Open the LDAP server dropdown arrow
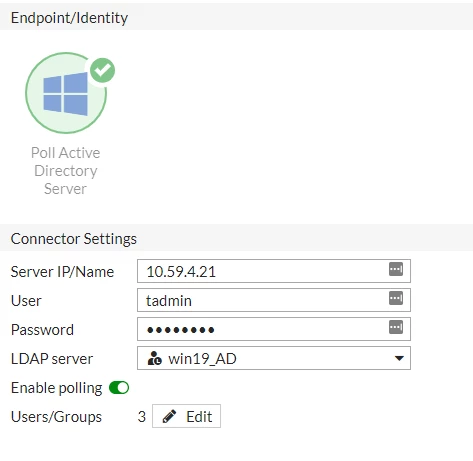Viewport: 473px width, 461px height. [399, 358]
